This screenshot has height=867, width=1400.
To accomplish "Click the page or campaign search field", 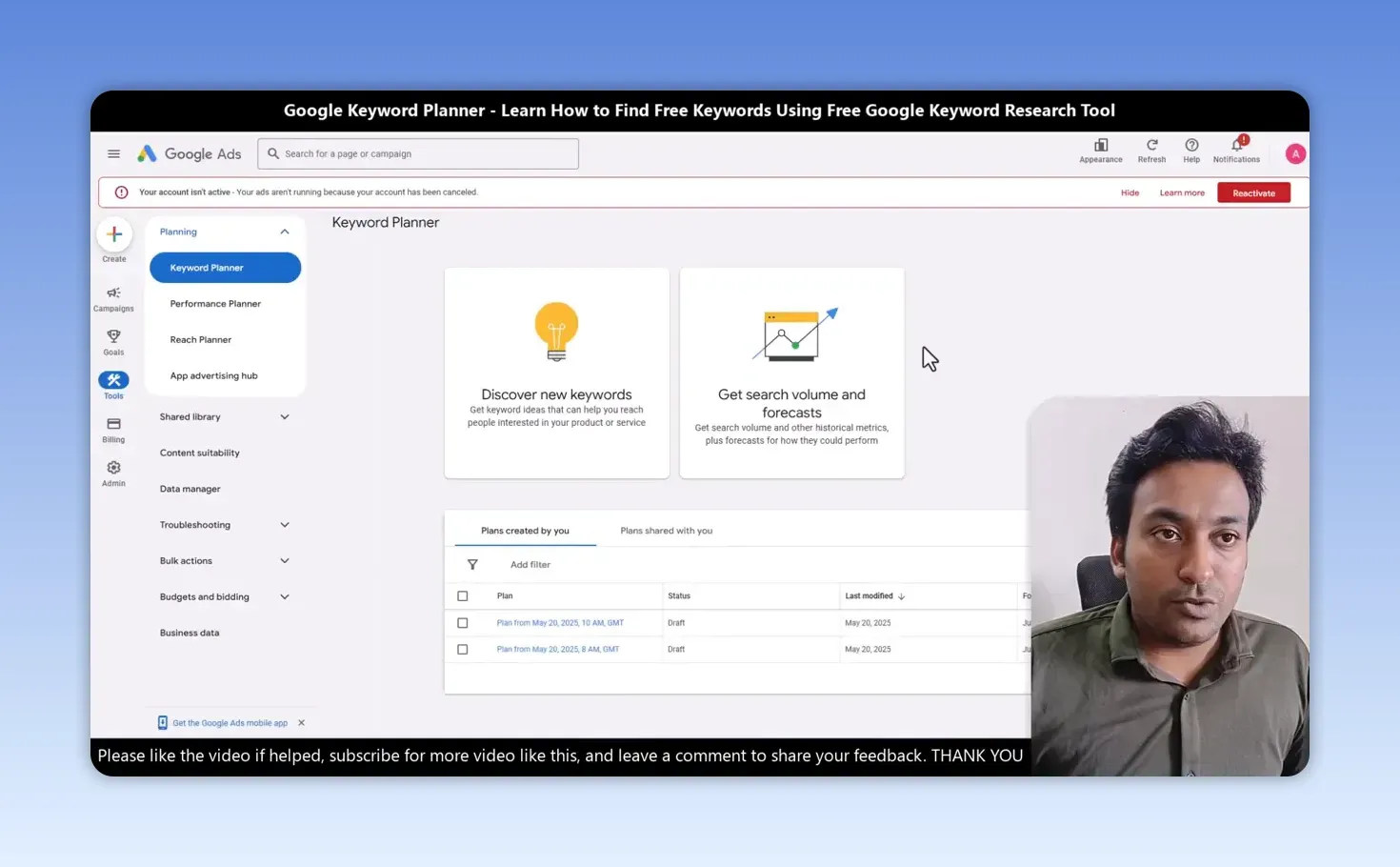I will [x=418, y=153].
